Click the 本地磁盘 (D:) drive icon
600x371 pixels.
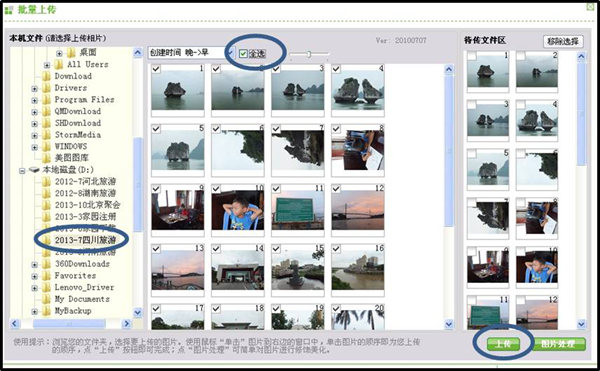click(34, 169)
